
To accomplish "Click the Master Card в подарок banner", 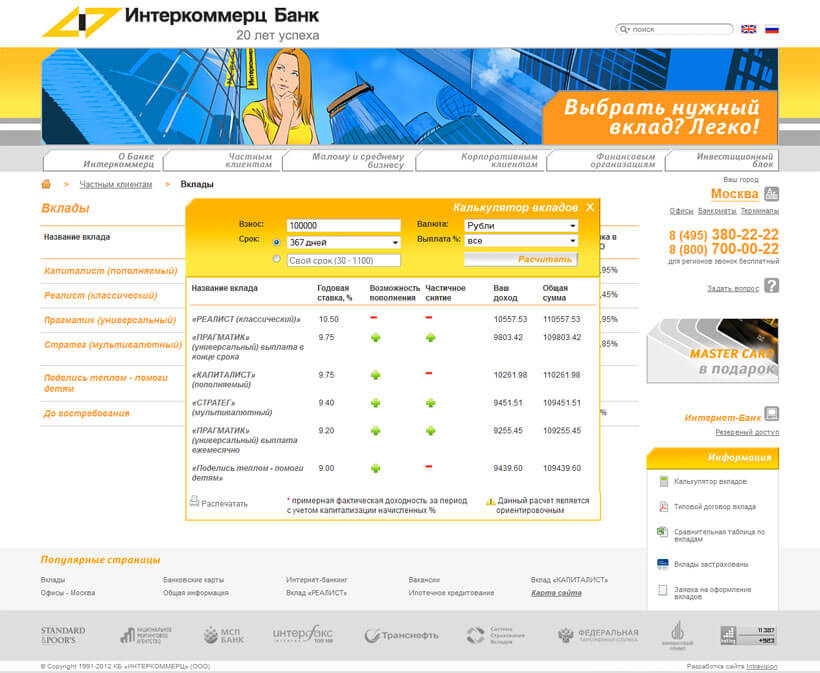I will coord(712,350).
